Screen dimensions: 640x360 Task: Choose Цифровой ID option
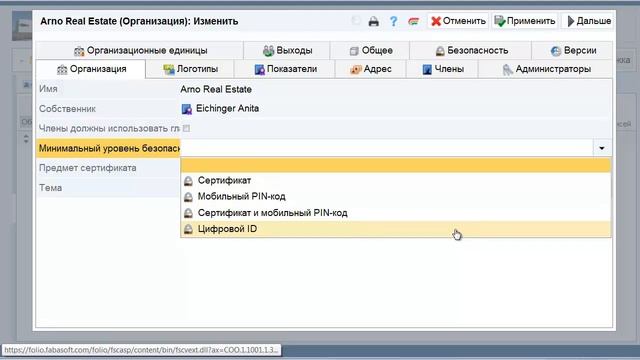coord(396,229)
